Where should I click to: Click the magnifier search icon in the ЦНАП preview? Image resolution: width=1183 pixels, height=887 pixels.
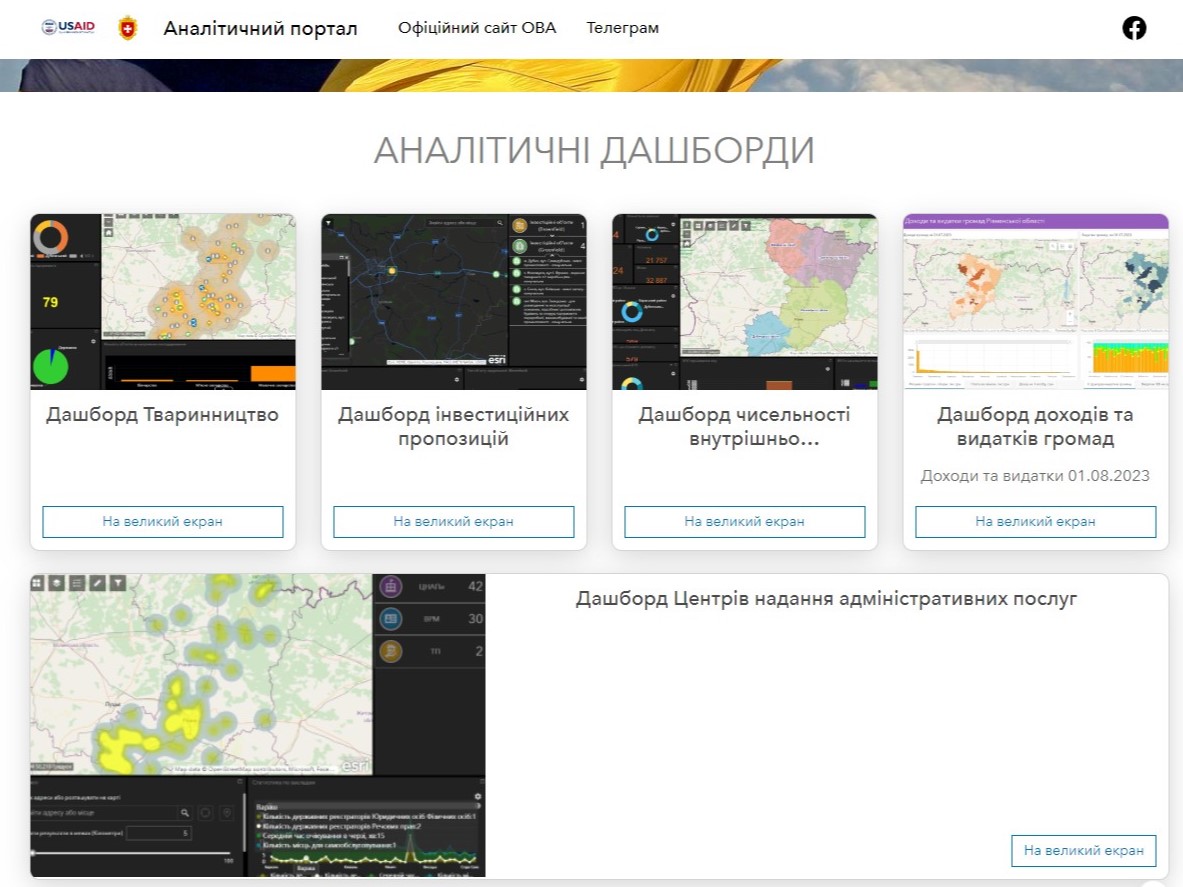point(184,814)
